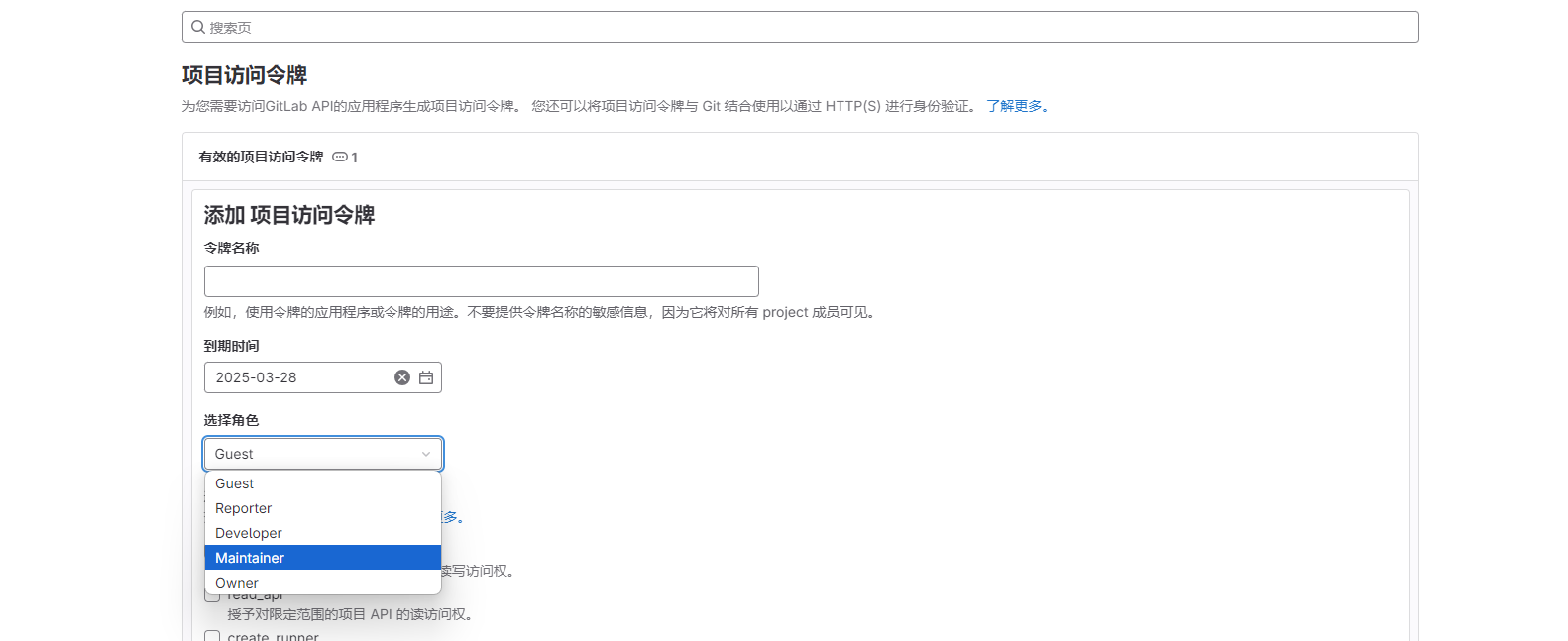The height and width of the screenshot is (641, 1568).
Task: Click the 令牌名称 field label
Action: click(231, 248)
